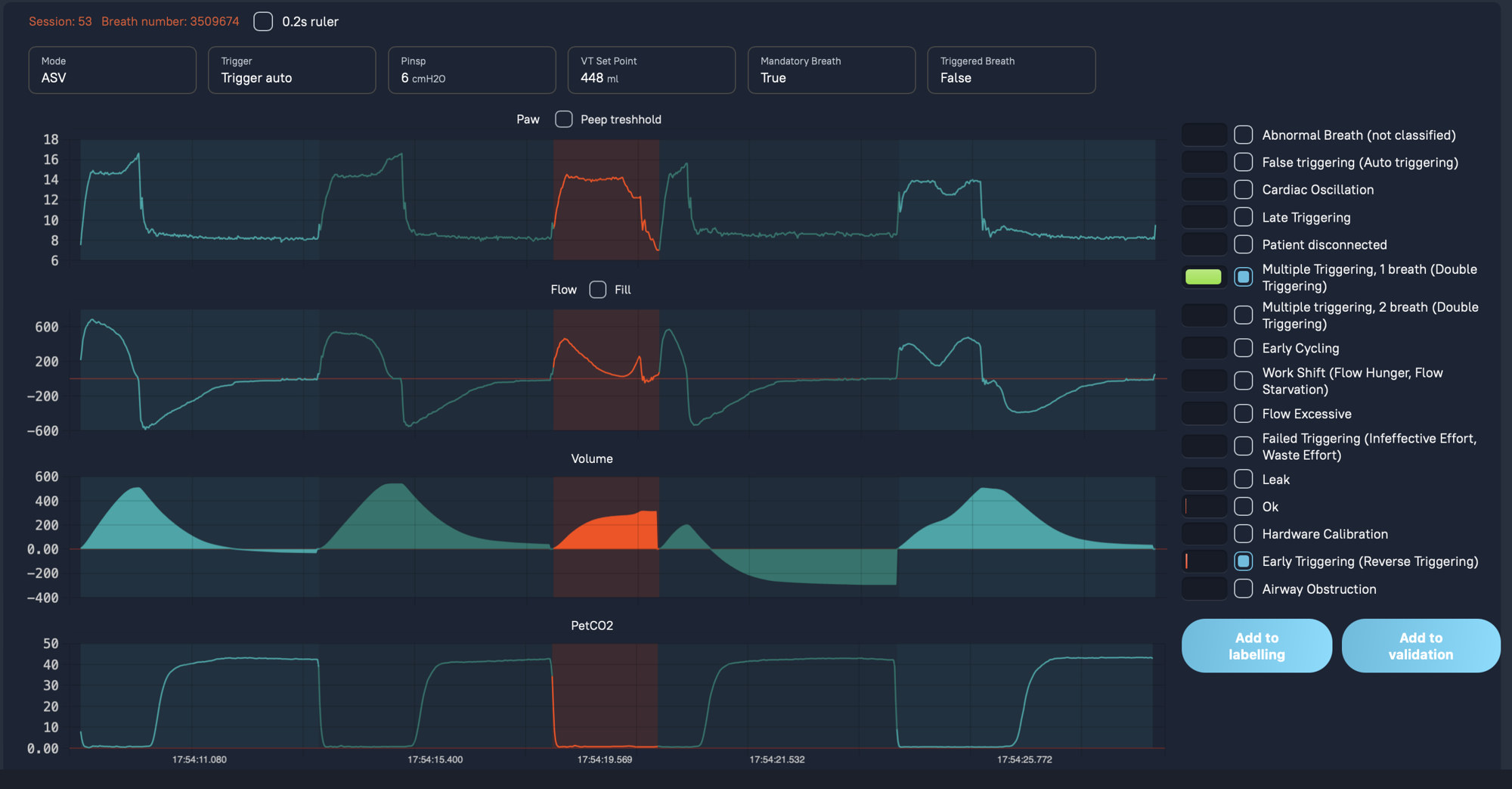Click the Mandatory Breath True field
The height and width of the screenshot is (789, 1512).
coord(832,70)
